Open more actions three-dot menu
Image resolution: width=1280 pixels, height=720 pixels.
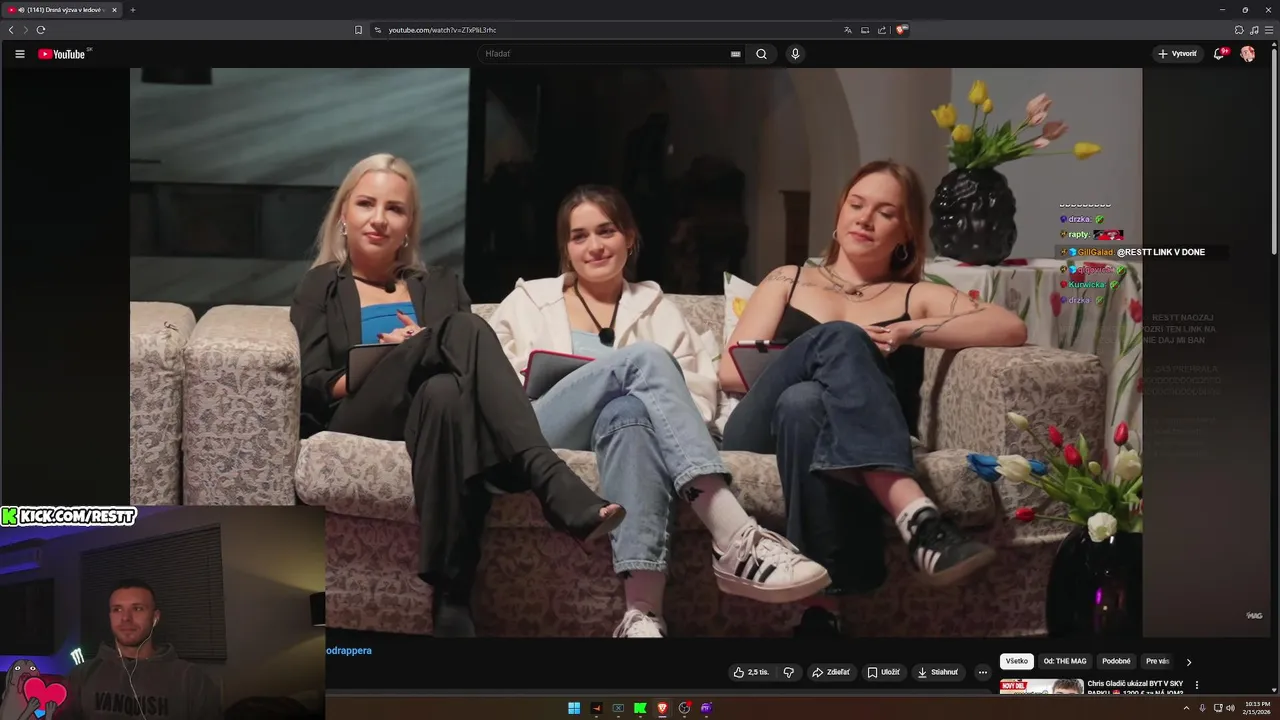(982, 672)
